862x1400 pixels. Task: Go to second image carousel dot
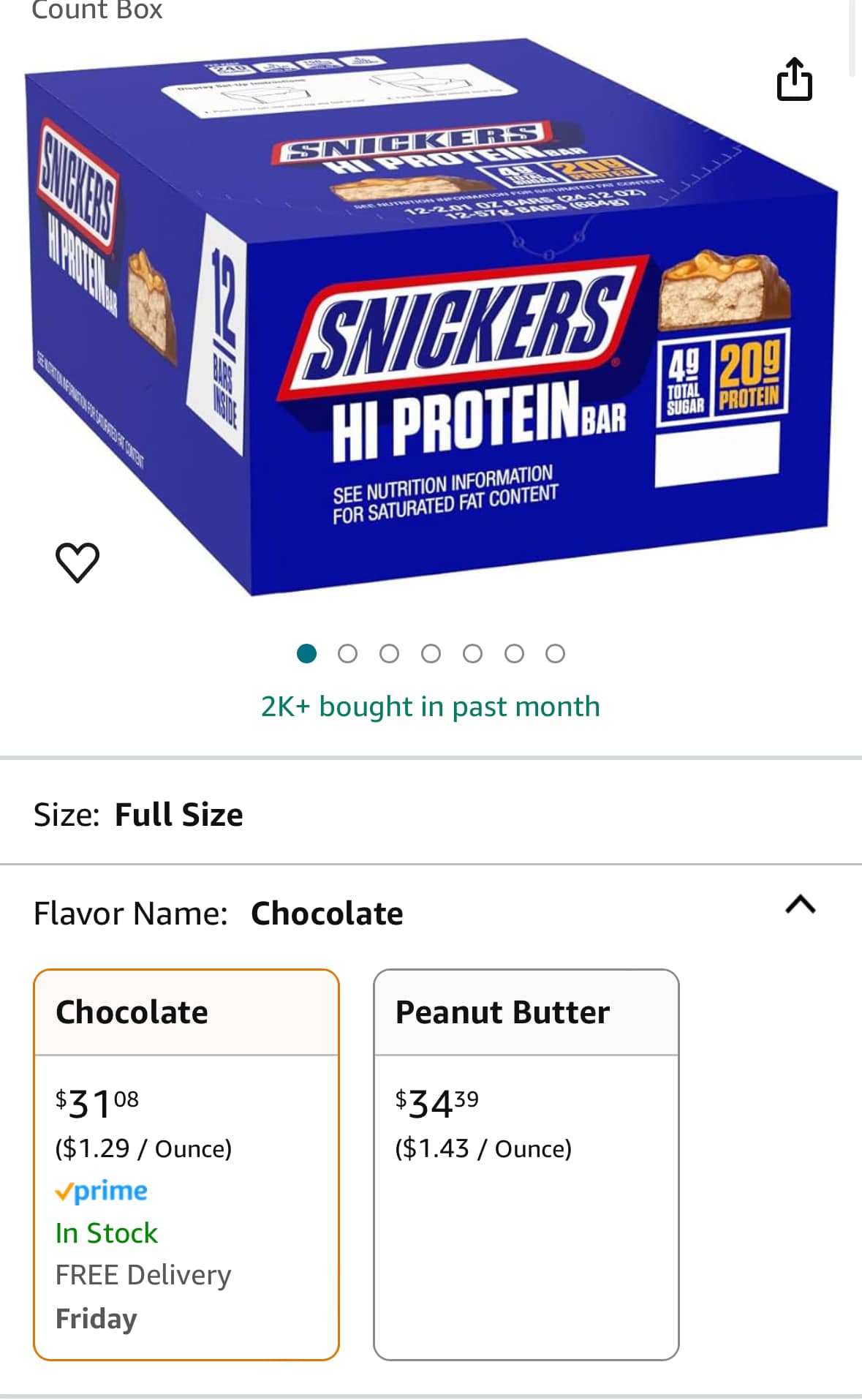[348, 653]
